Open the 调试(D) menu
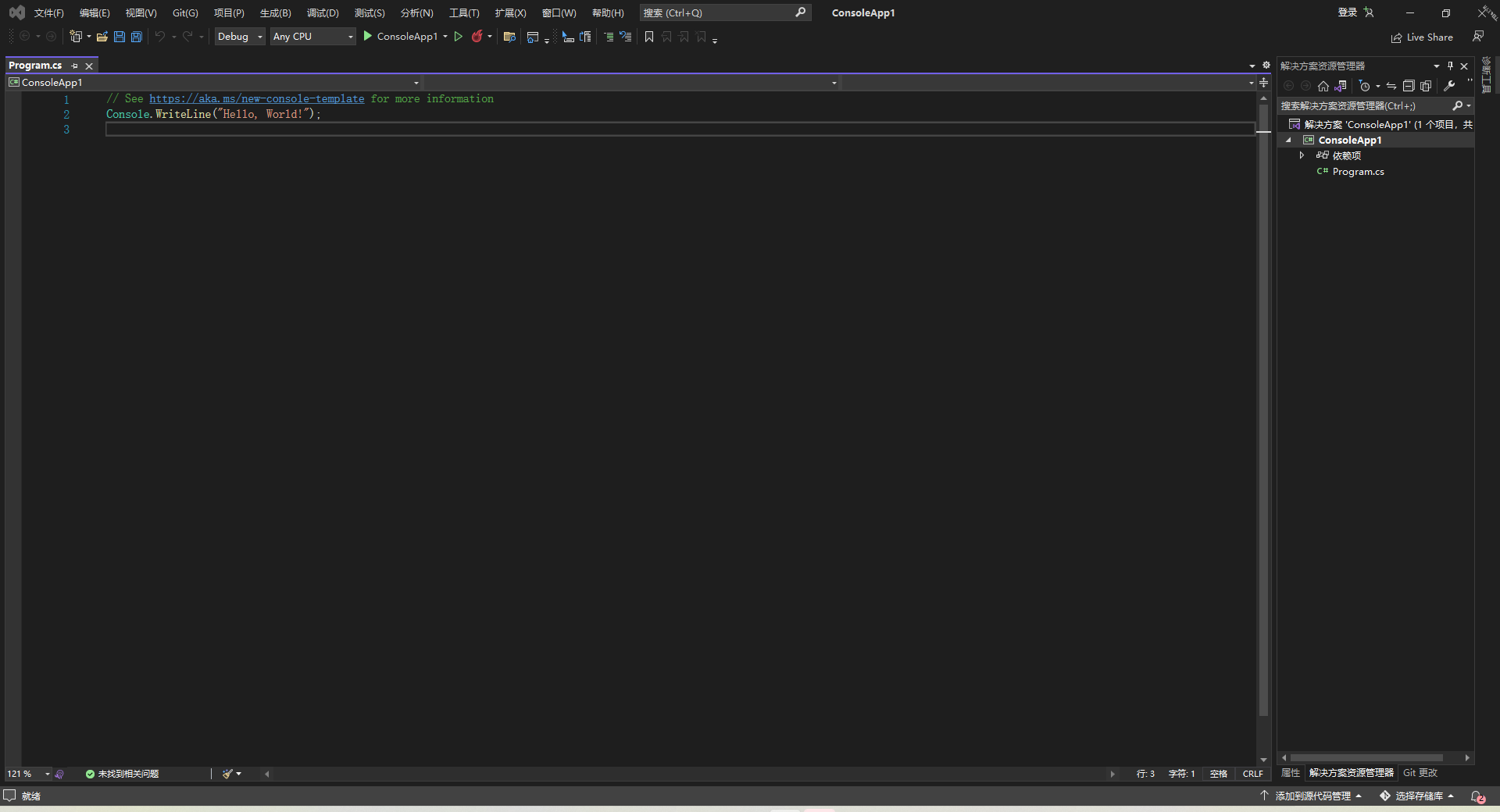Viewport: 1500px width, 812px height. coord(323,12)
